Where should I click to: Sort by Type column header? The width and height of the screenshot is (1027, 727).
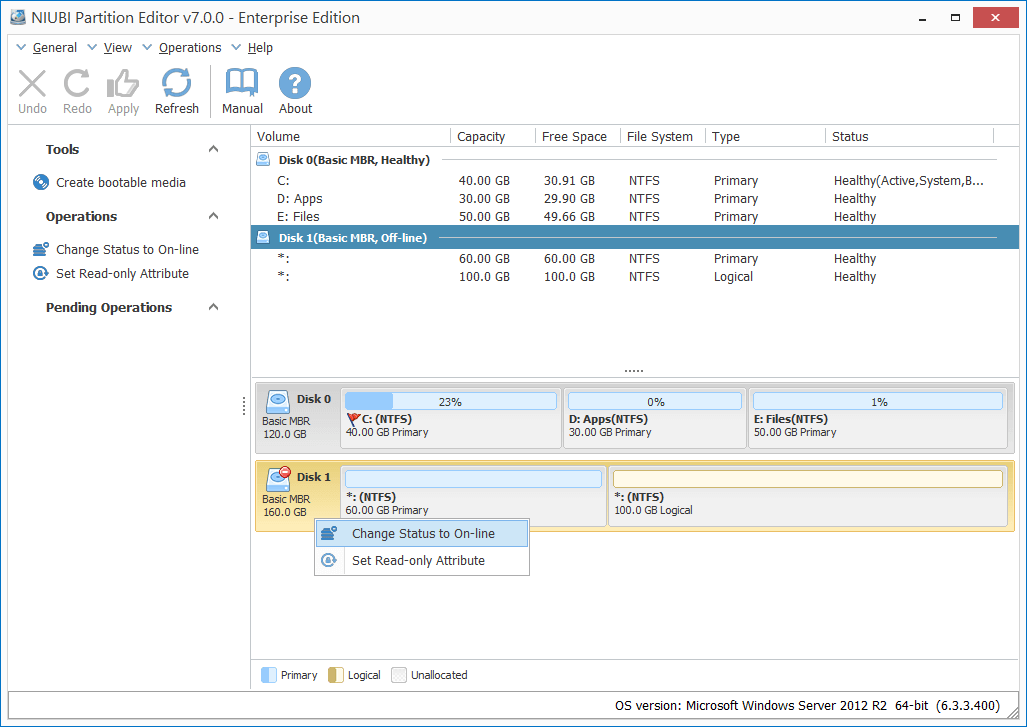765,136
